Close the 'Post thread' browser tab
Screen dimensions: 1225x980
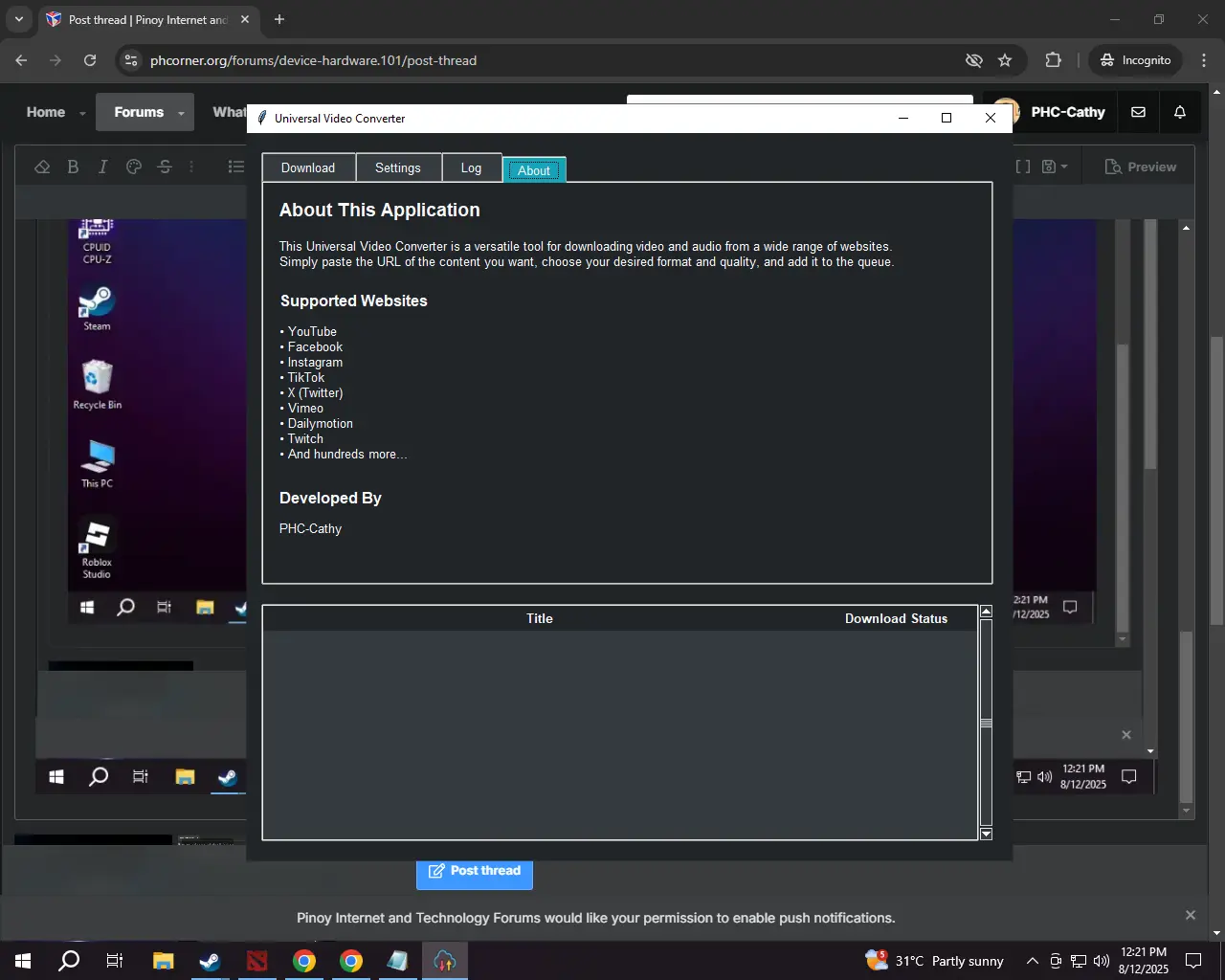245,19
